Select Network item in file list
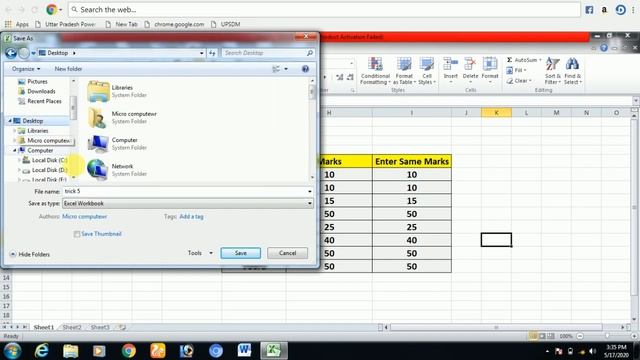Viewport: 640px width, 360px height. tap(117, 169)
